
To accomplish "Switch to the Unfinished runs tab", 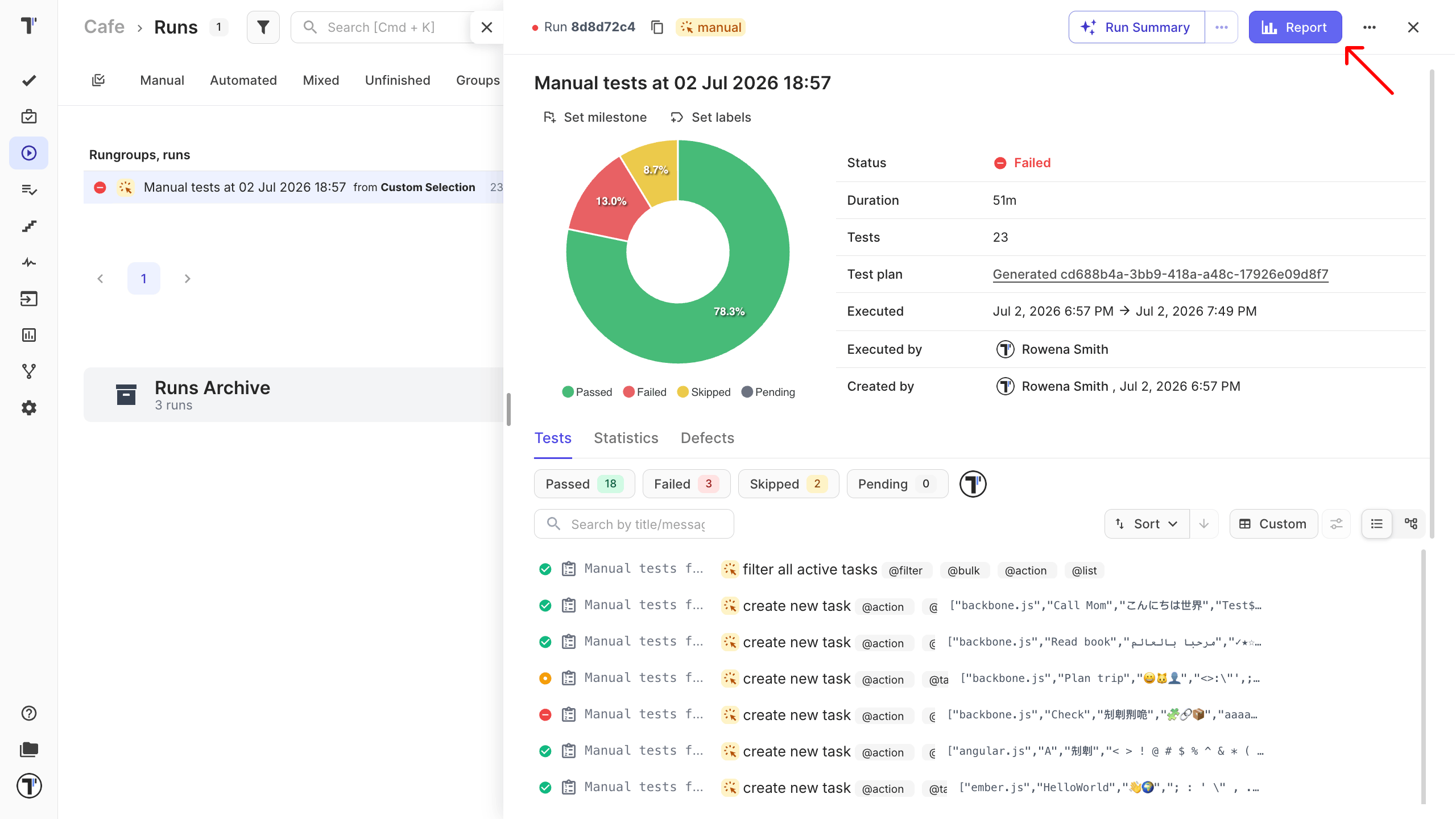I will click(398, 80).
